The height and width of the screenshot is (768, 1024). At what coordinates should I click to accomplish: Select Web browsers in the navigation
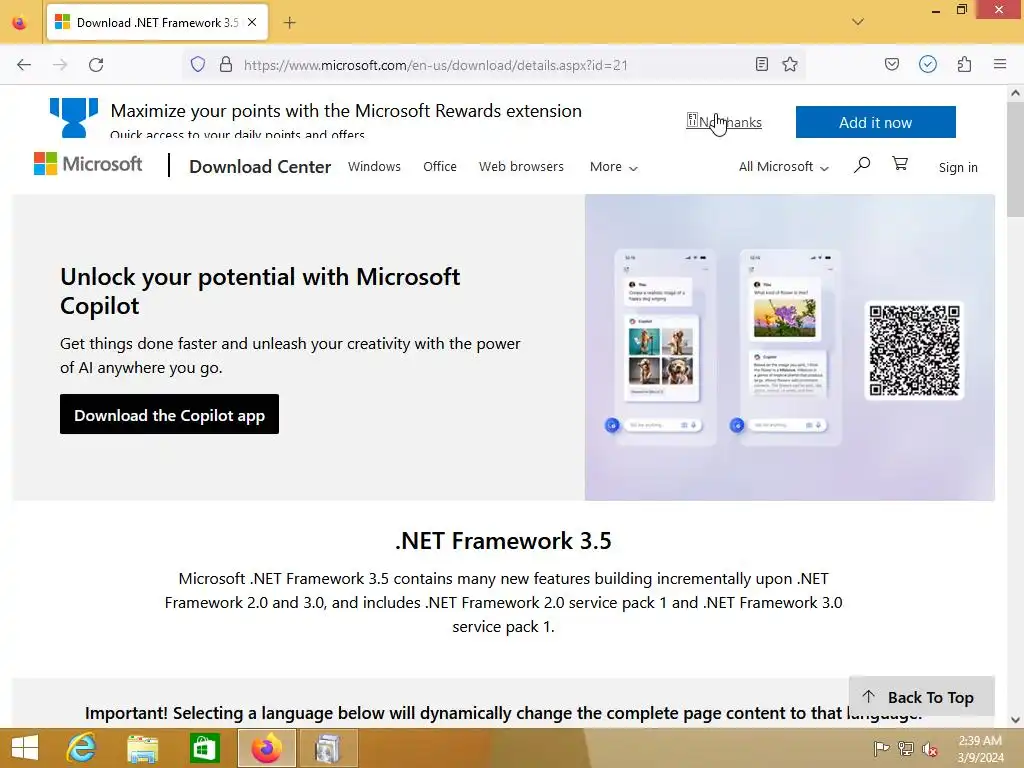tap(521, 167)
